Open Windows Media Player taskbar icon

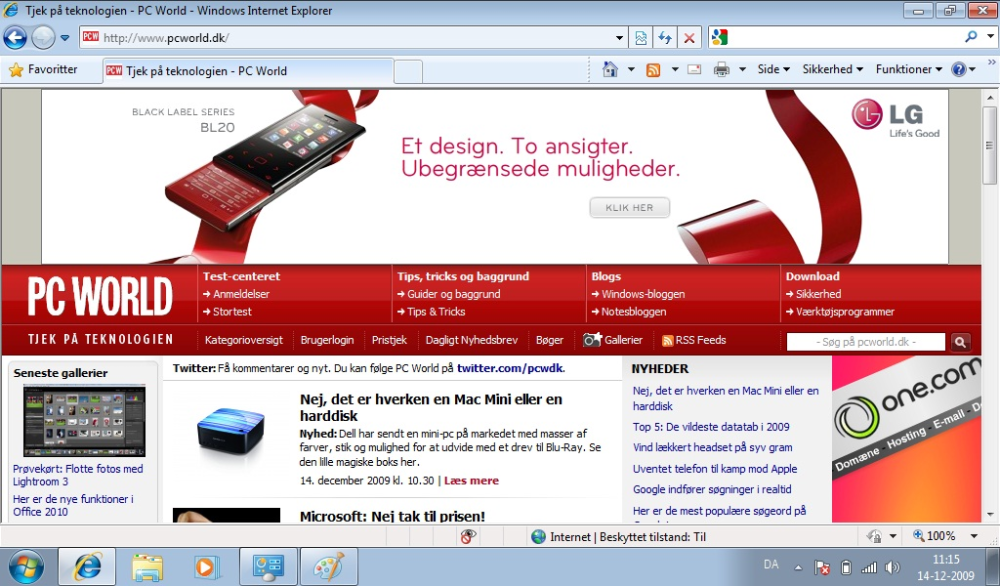[207, 566]
